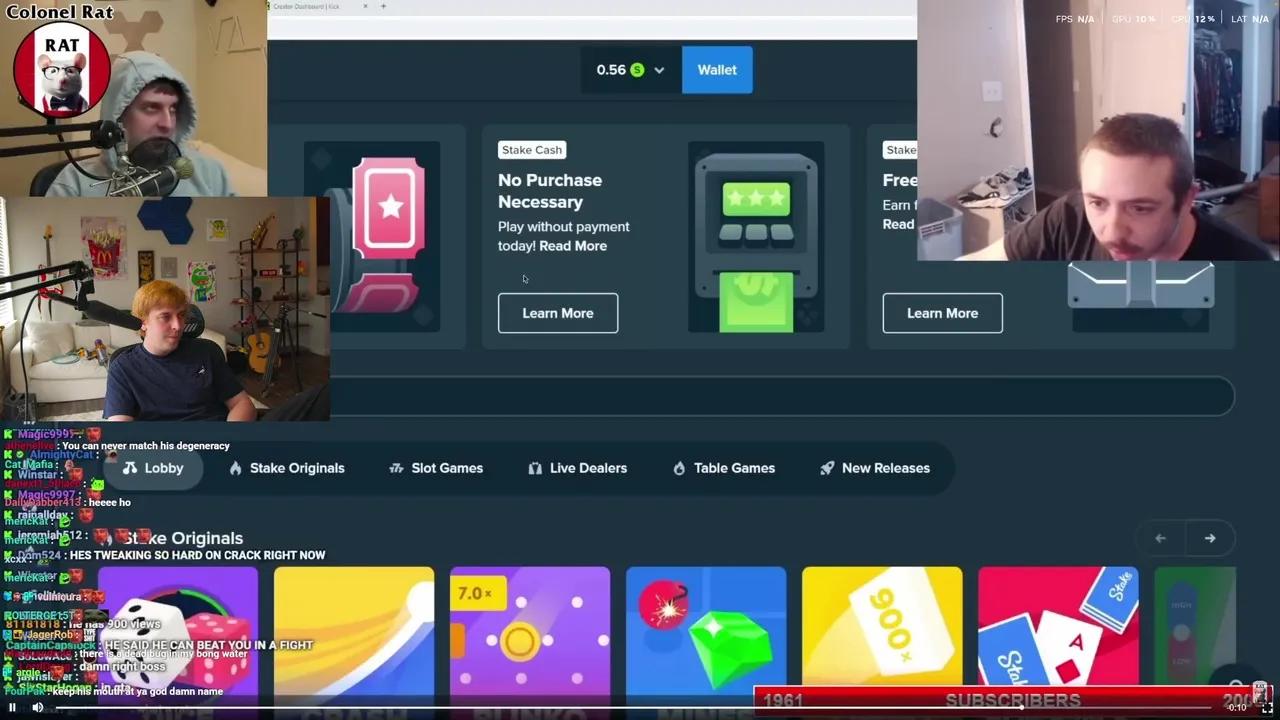
Task: Click the Stake Cash tag on the No Purchase Necessary card
Action: tap(532, 150)
